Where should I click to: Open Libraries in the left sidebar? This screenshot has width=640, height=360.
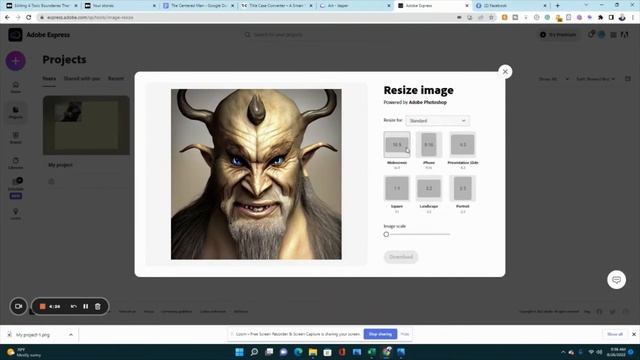tap(16, 163)
